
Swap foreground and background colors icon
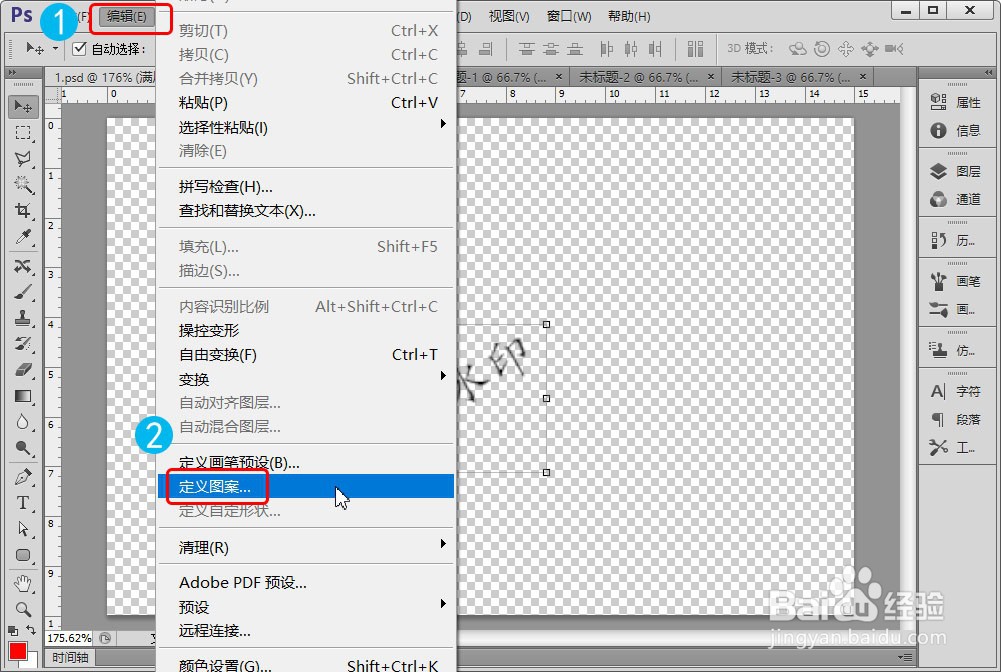(31, 631)
